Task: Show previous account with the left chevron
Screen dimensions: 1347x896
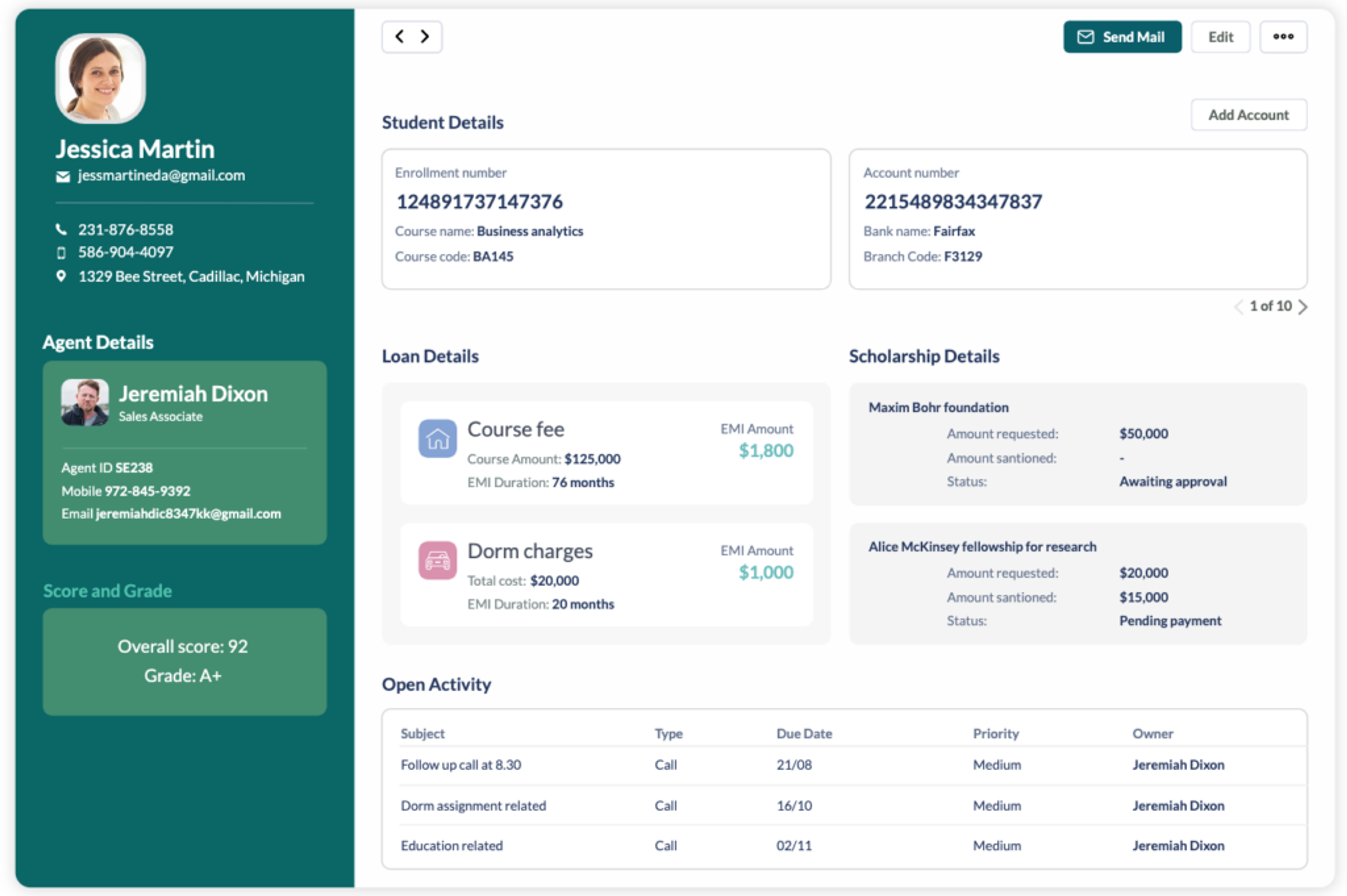Action: [1238, 307]
